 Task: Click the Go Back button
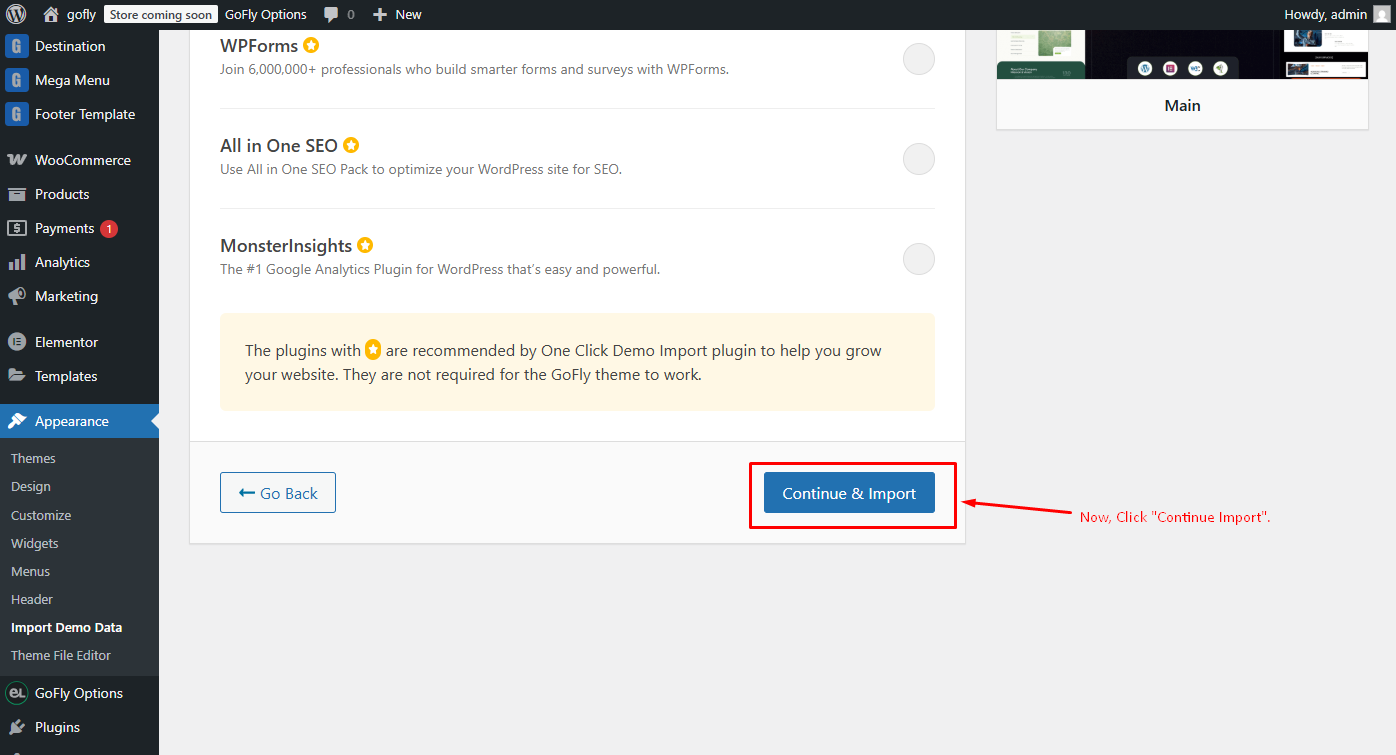coord(278,493)
